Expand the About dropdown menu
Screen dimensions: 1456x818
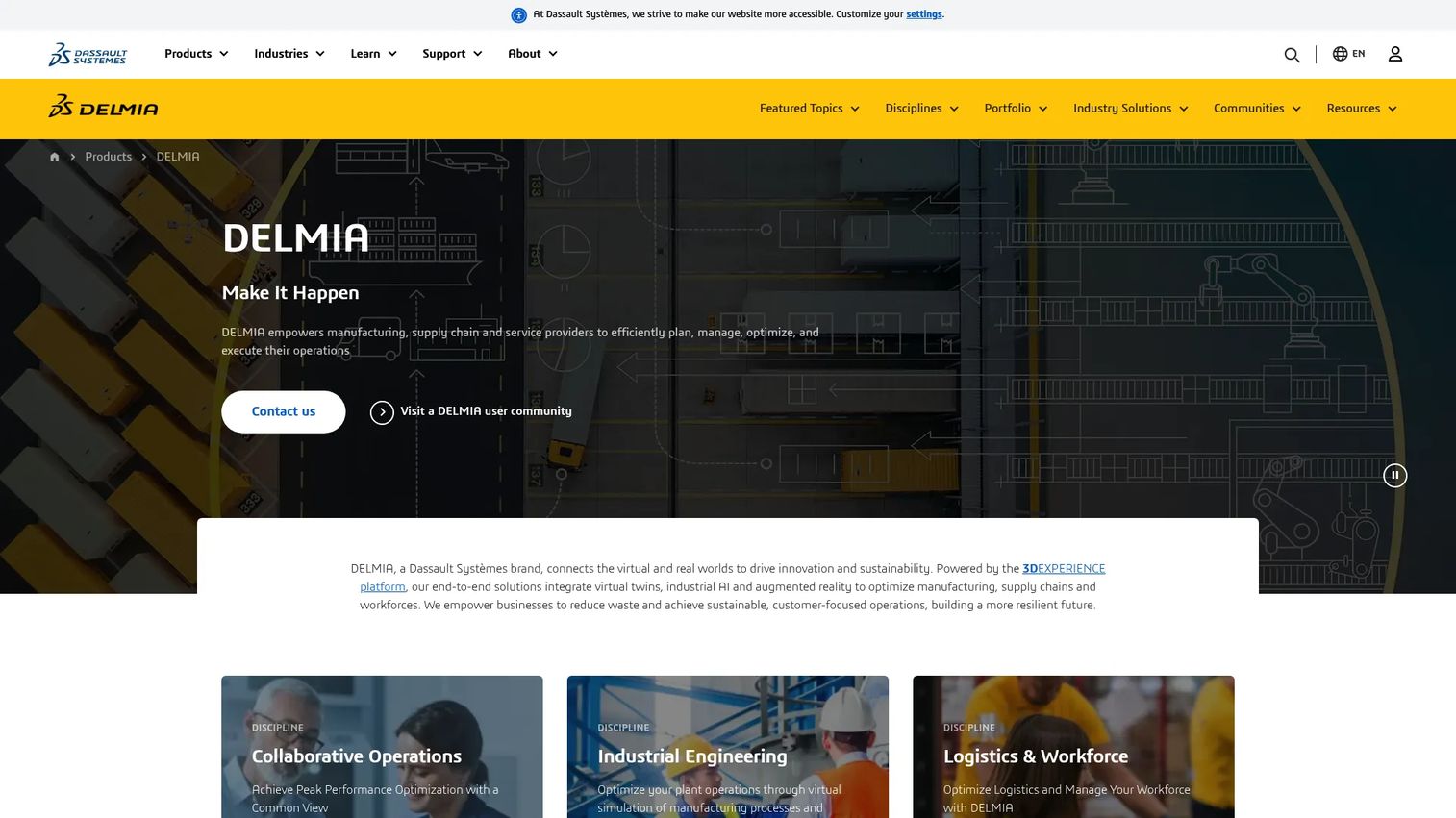pos(533,54)
